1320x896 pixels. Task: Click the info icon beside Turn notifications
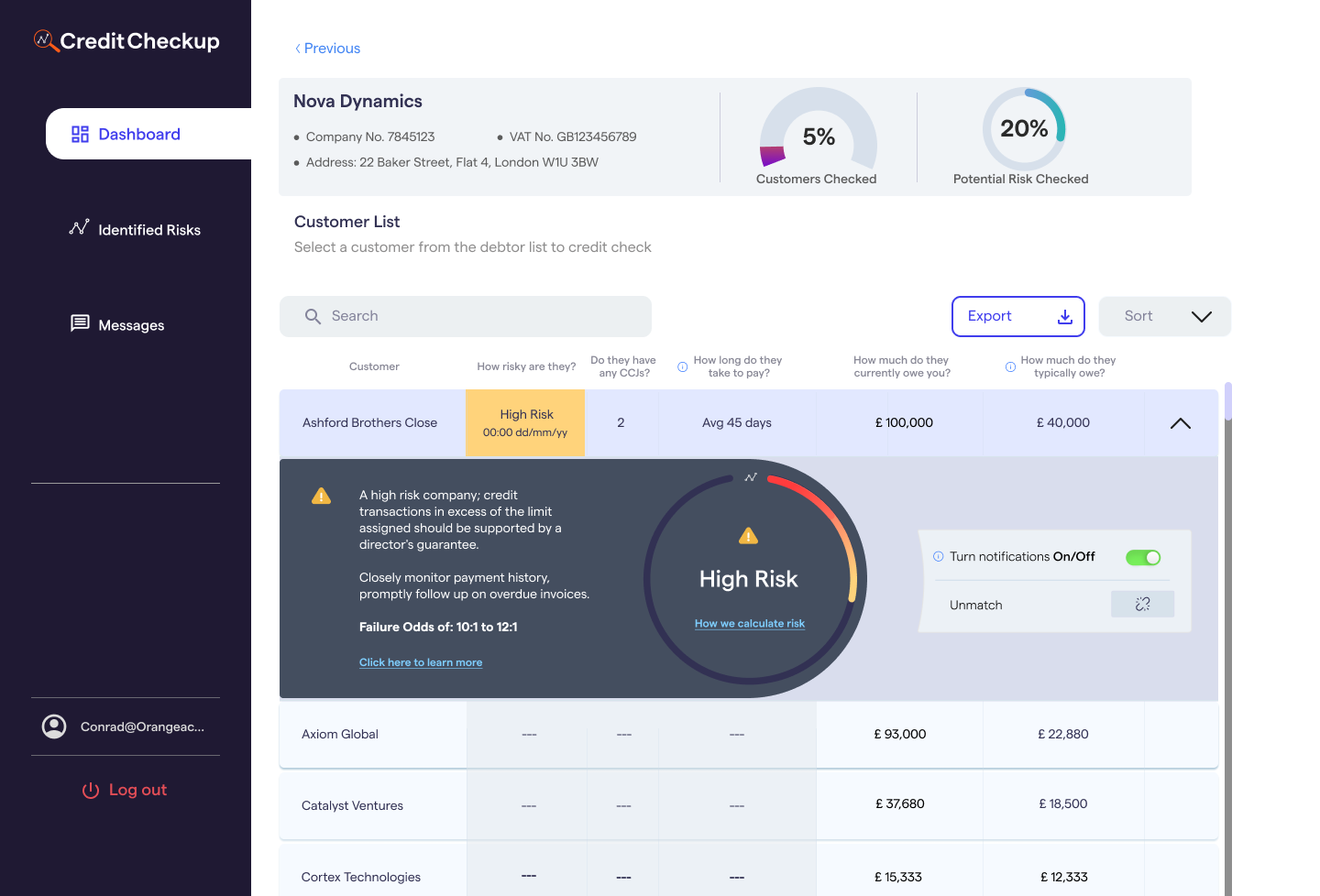pos(938,556)
